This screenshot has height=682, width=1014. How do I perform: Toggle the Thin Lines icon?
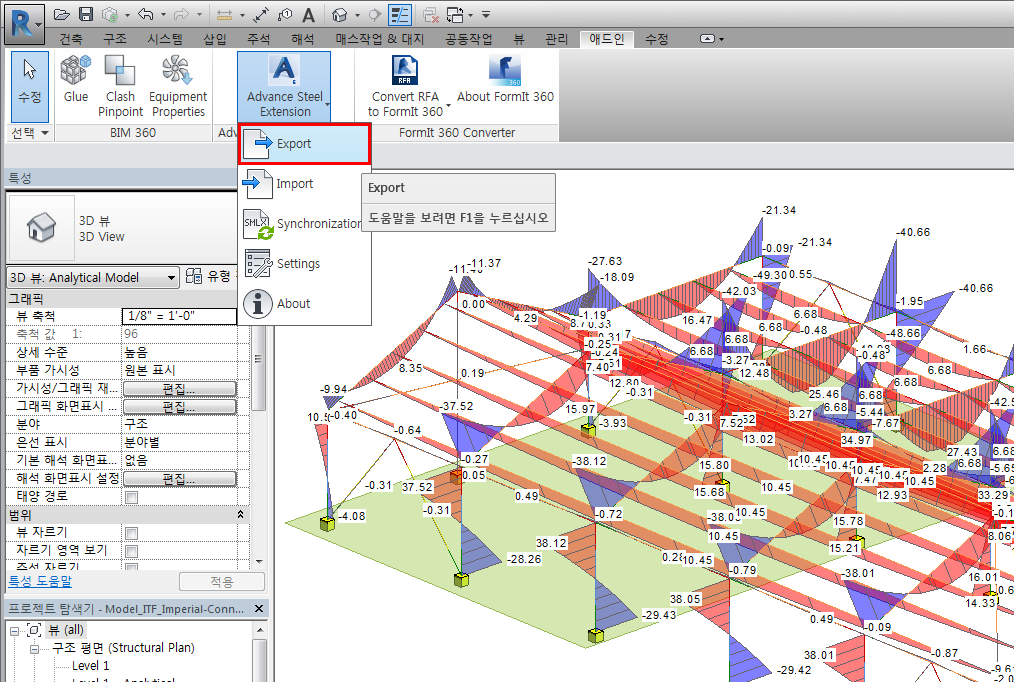click(x=400, y=14)
